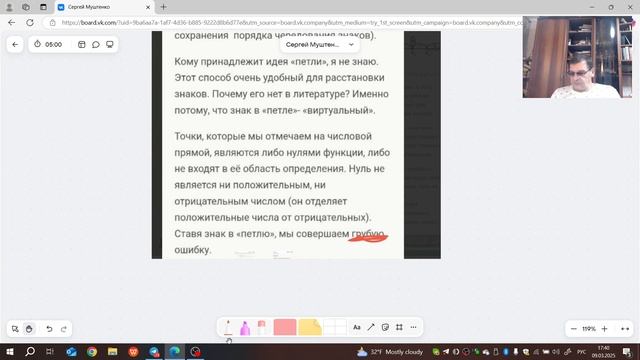The width and height of the screenshot is (640, 360).
Task: Select the eraser tool
Action: 262,327
